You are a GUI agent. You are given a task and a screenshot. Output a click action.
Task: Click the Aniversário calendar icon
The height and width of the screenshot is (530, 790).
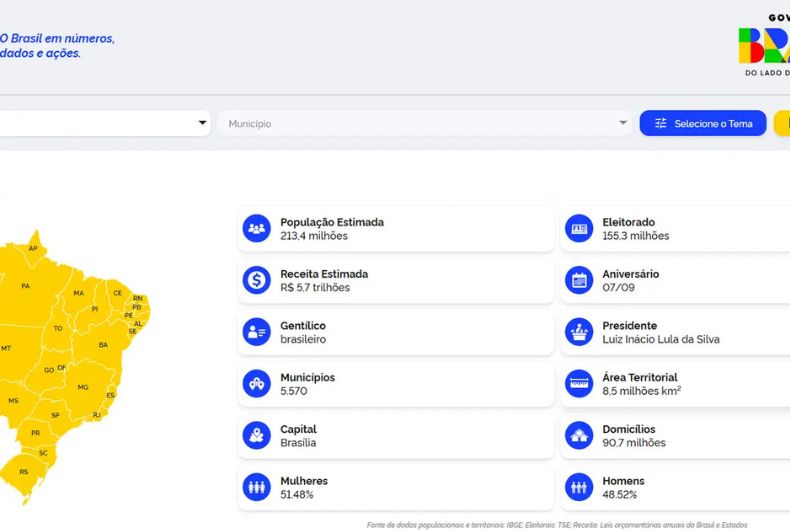pos(579,281)
